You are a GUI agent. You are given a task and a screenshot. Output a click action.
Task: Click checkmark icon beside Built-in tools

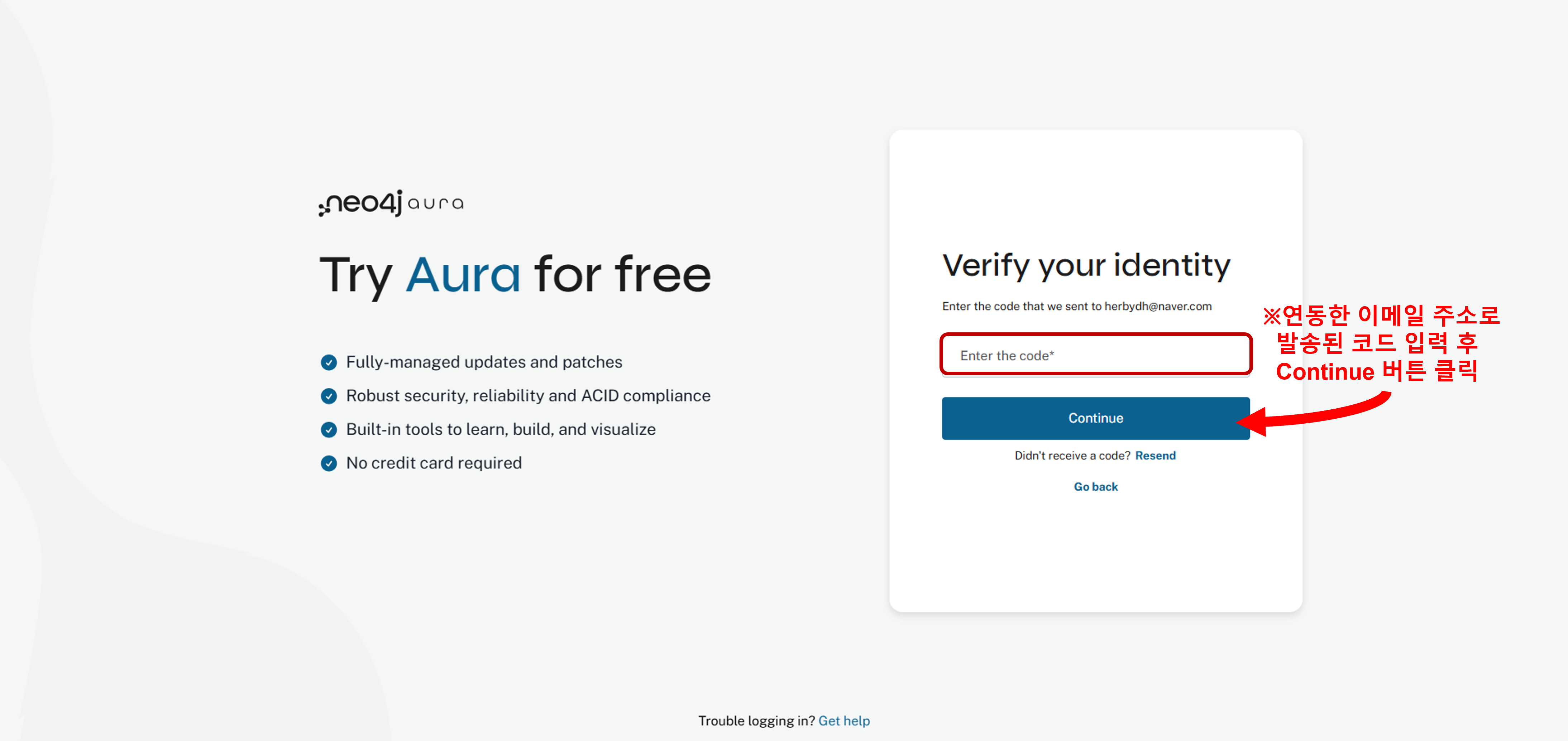click(x=329, y=429)
